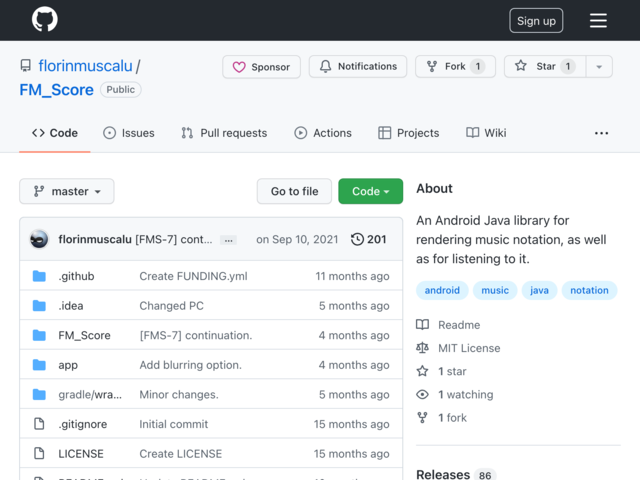Viewport: 640px width, 480px height.
Task: Click the Go to file button
Action: [294, 191]
